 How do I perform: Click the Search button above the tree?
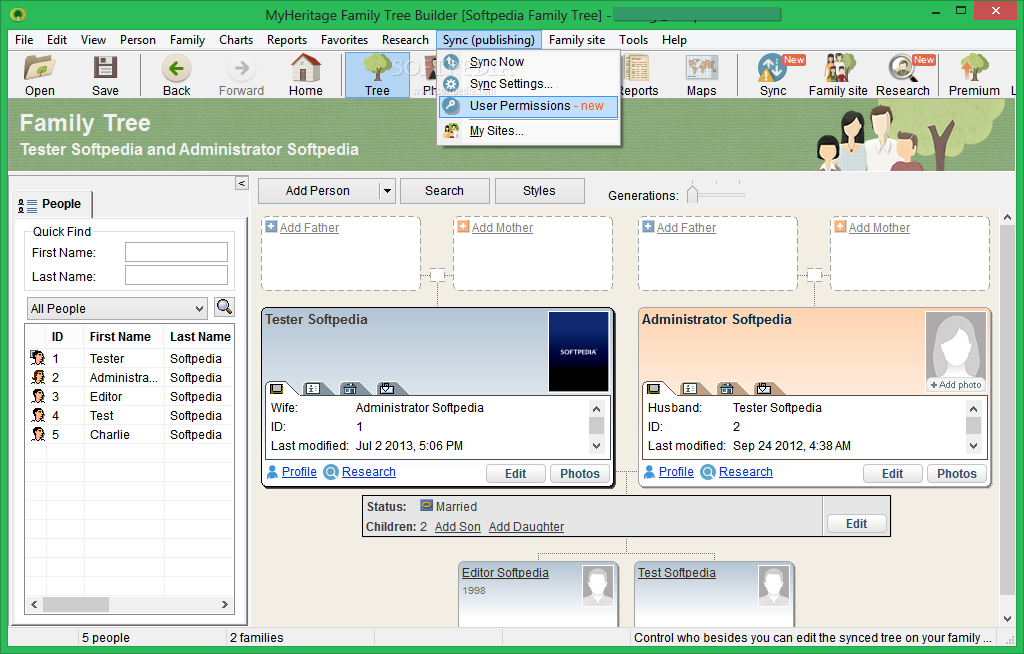click(444, 191)
